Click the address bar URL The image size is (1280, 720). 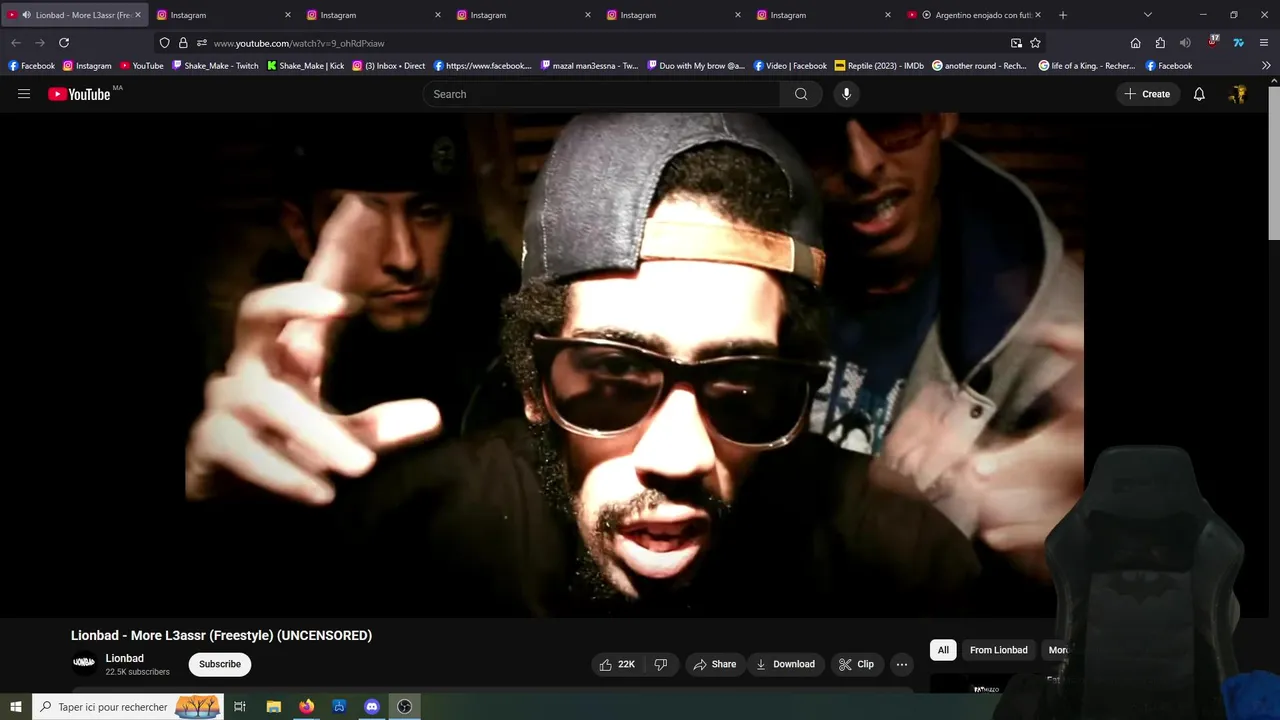(299, 43)
